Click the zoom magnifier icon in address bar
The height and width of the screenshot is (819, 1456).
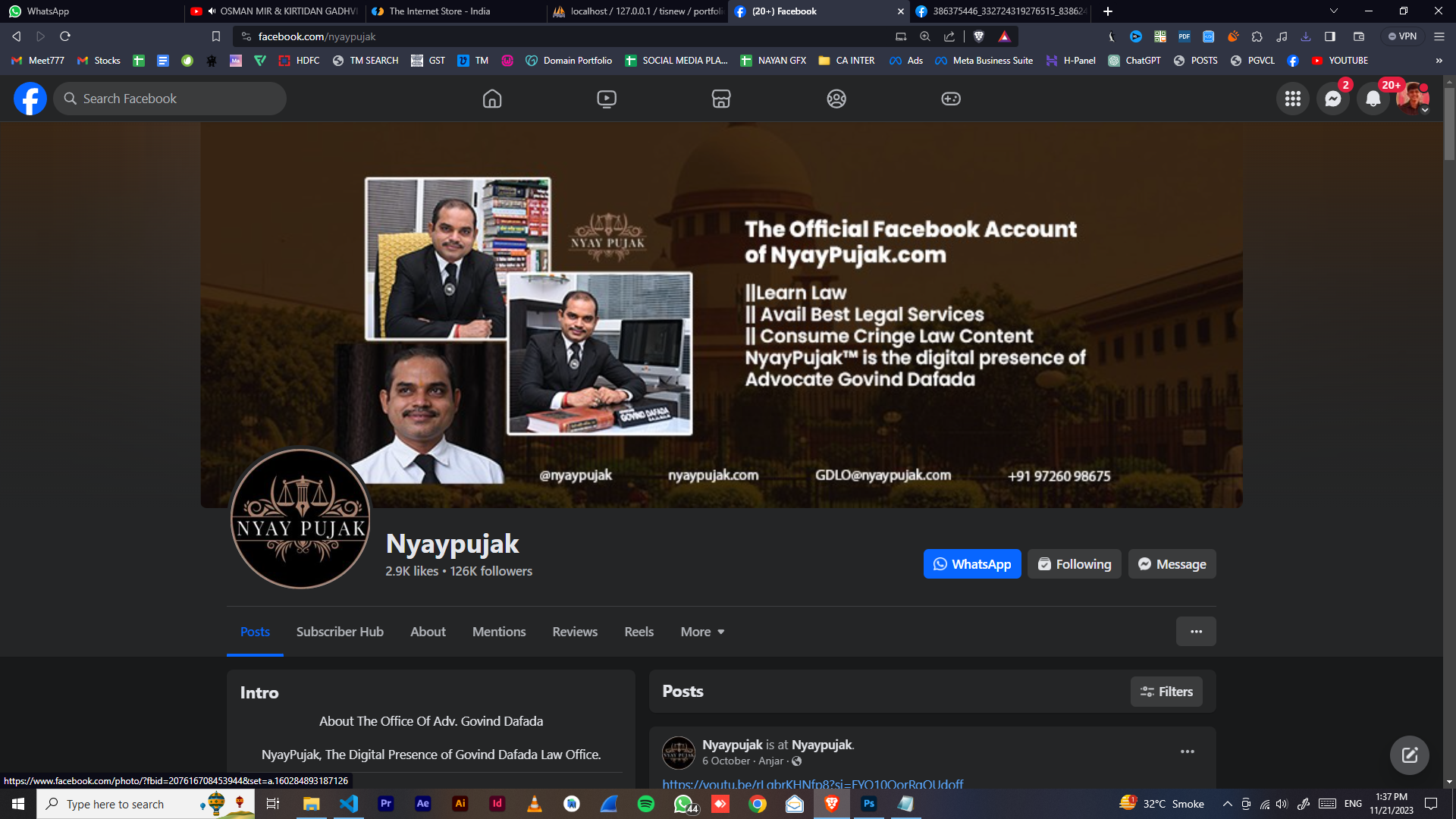coord(925,36)
